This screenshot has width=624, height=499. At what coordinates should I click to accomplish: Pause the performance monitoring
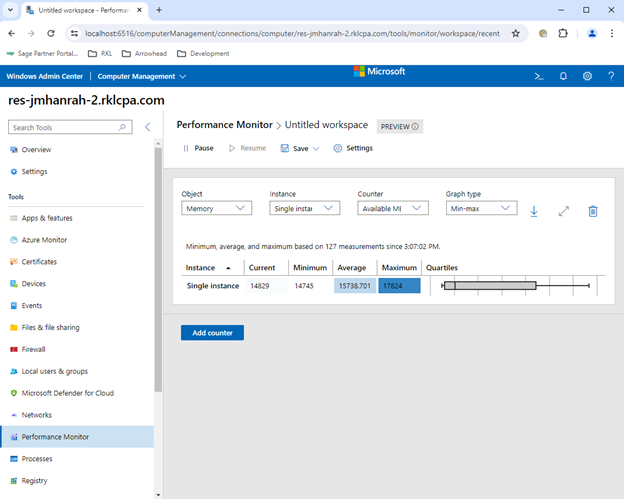[x=198, y=148]
